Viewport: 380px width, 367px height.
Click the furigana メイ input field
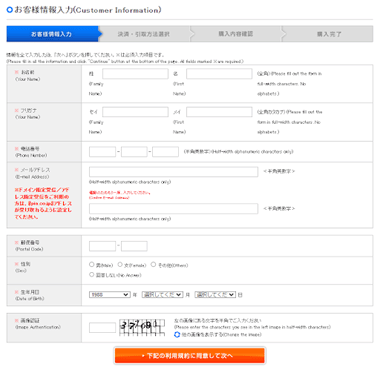click(x=219, y=112)
